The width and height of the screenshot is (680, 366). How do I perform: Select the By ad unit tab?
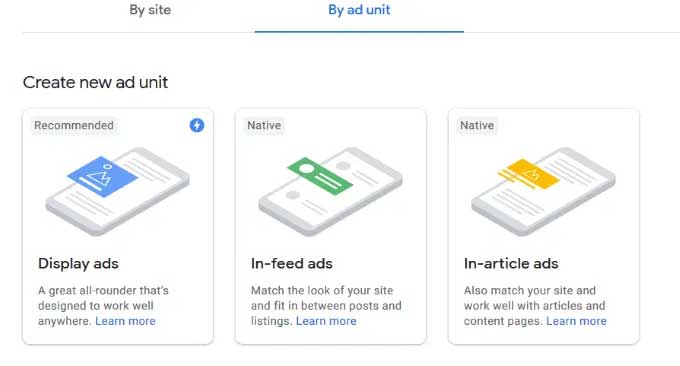coord(359,10)
